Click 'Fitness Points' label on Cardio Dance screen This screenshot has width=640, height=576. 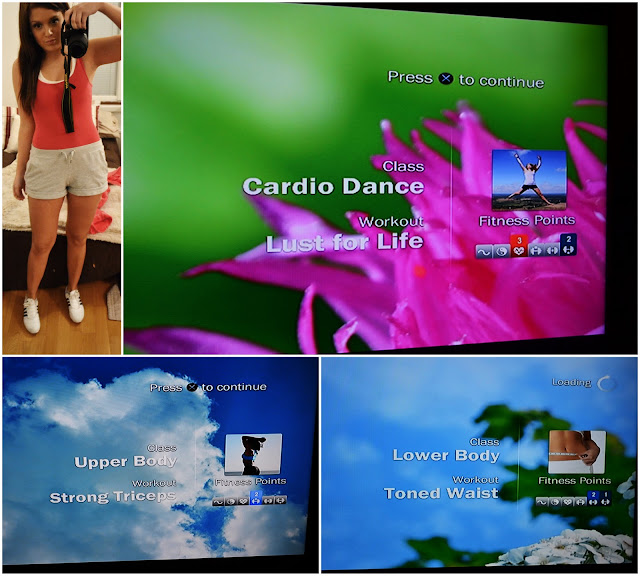527,221
